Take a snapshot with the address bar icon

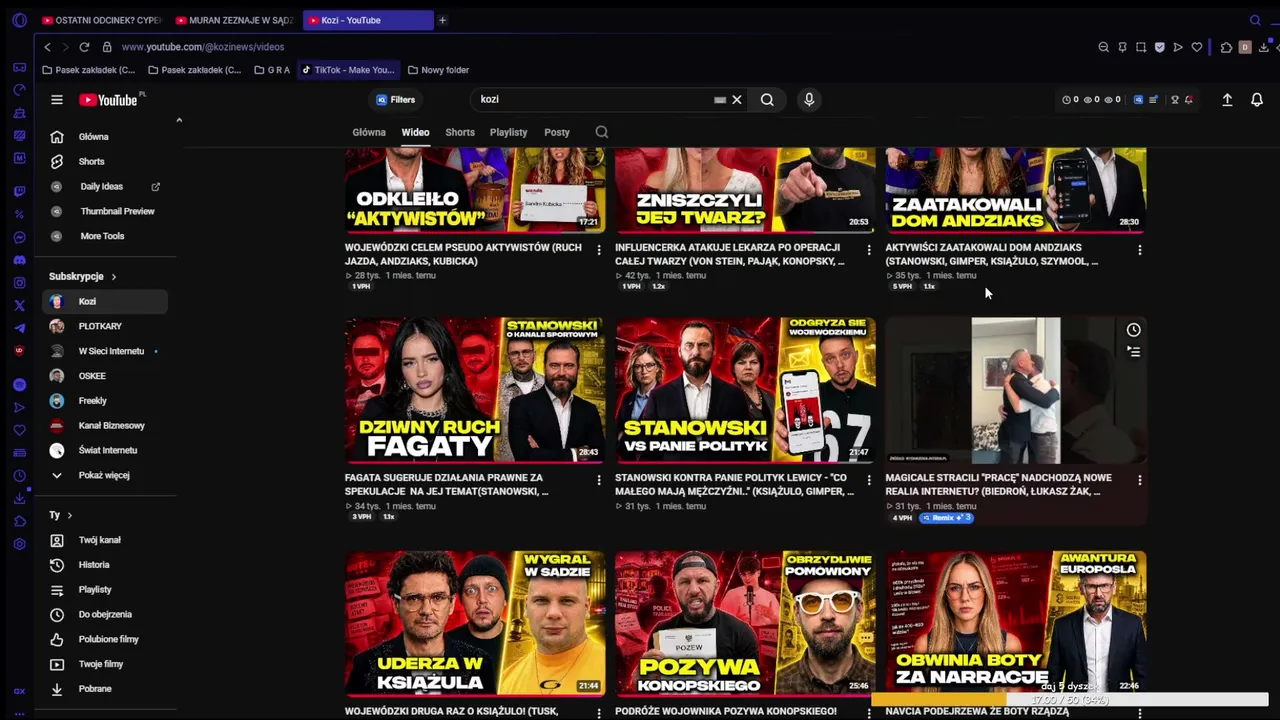[x=1141, y=47]
